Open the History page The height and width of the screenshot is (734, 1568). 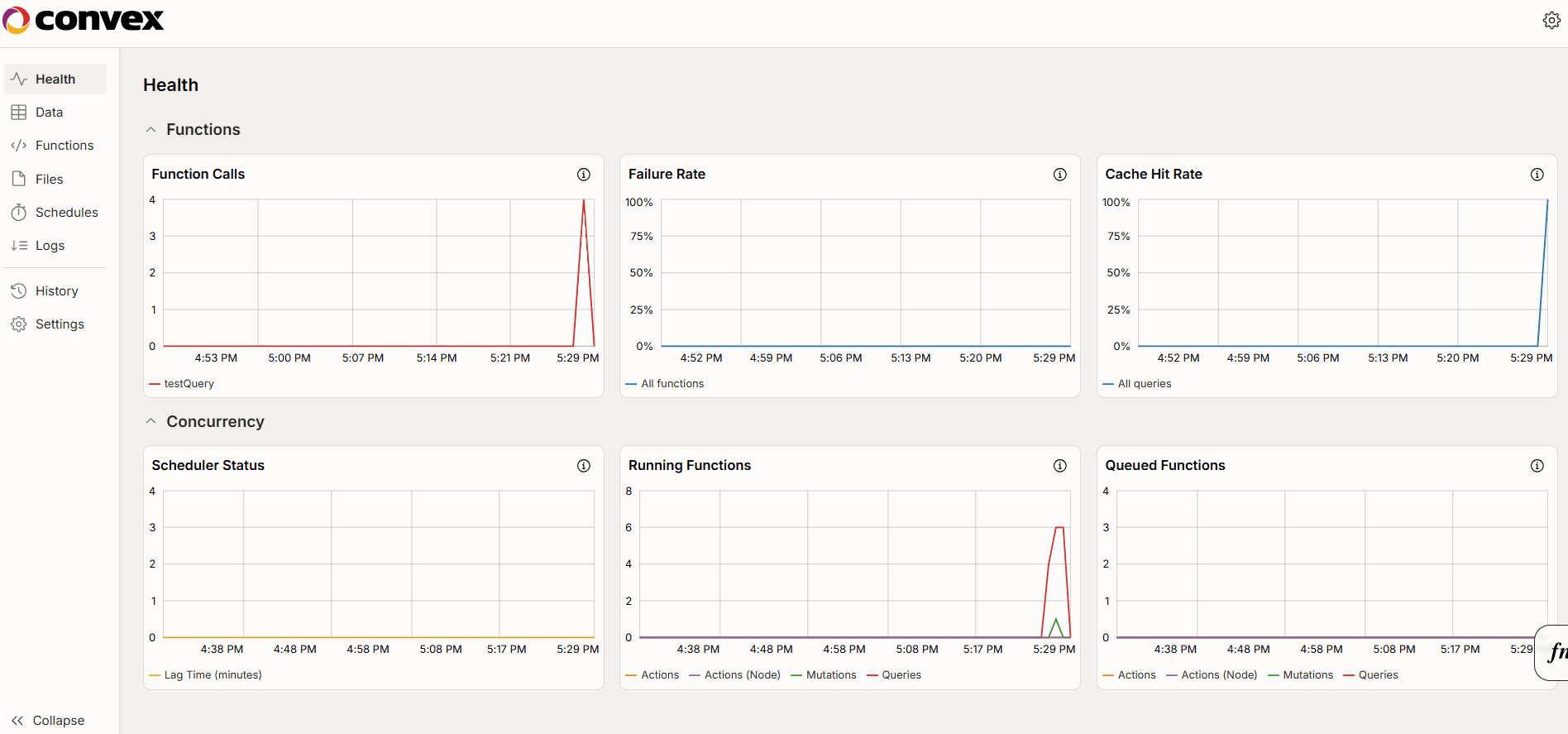point(55,291)
